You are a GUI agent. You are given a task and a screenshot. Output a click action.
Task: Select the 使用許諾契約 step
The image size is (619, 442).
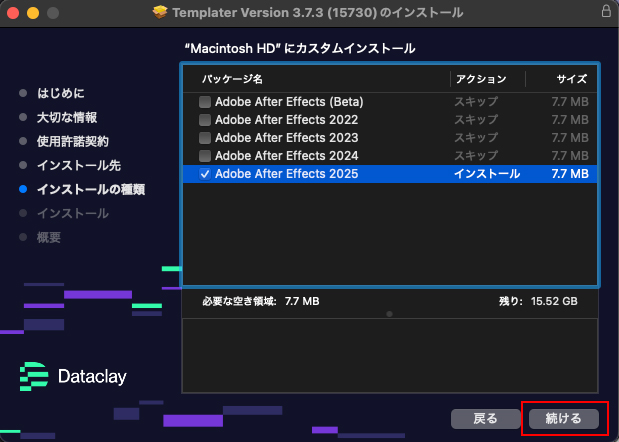coord(72,141)
